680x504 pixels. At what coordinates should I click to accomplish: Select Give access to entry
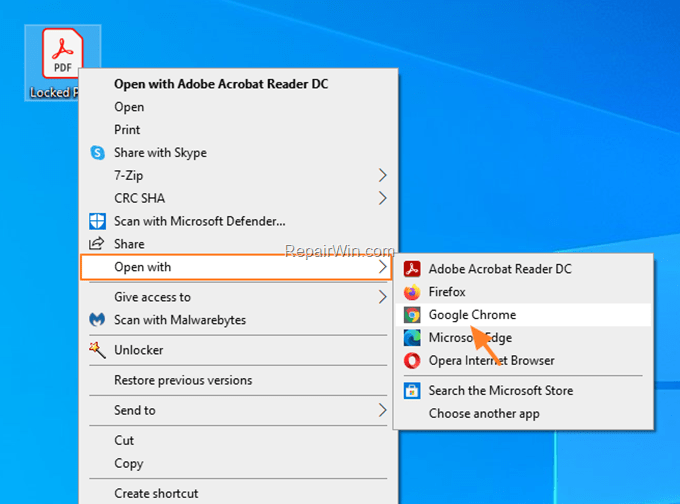coord(238,297)
